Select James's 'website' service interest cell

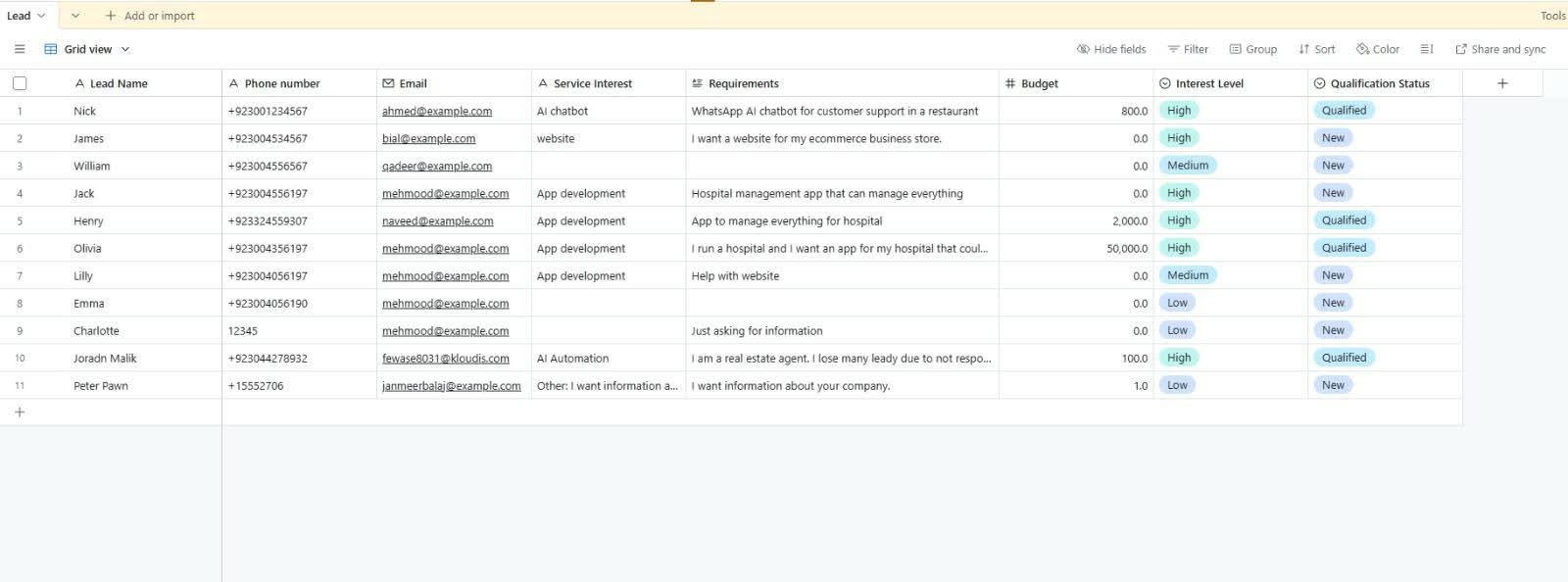coord(609,138)
